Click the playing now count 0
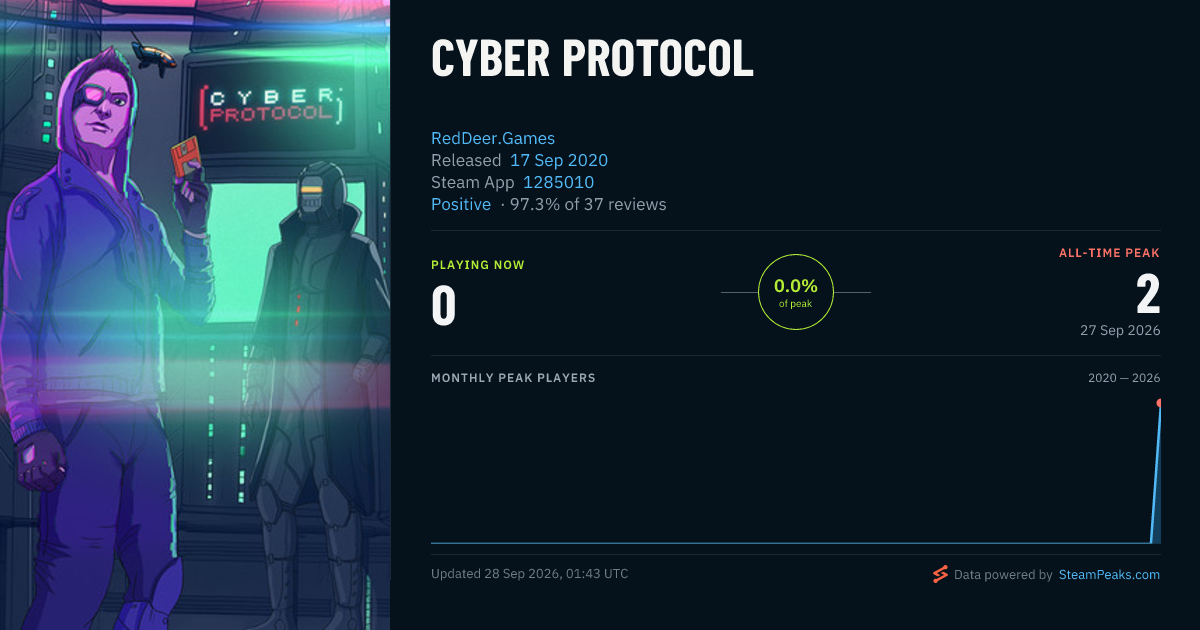 click(x=444, y=306)
